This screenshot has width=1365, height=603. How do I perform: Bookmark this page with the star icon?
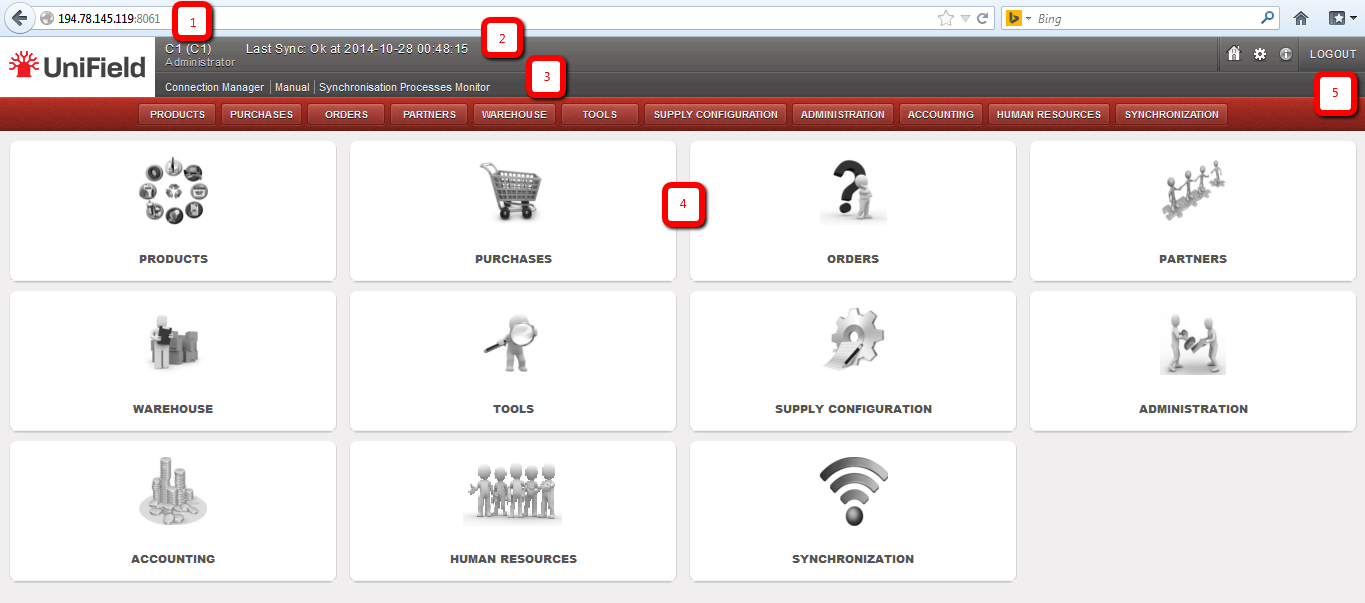coord(946,18)
